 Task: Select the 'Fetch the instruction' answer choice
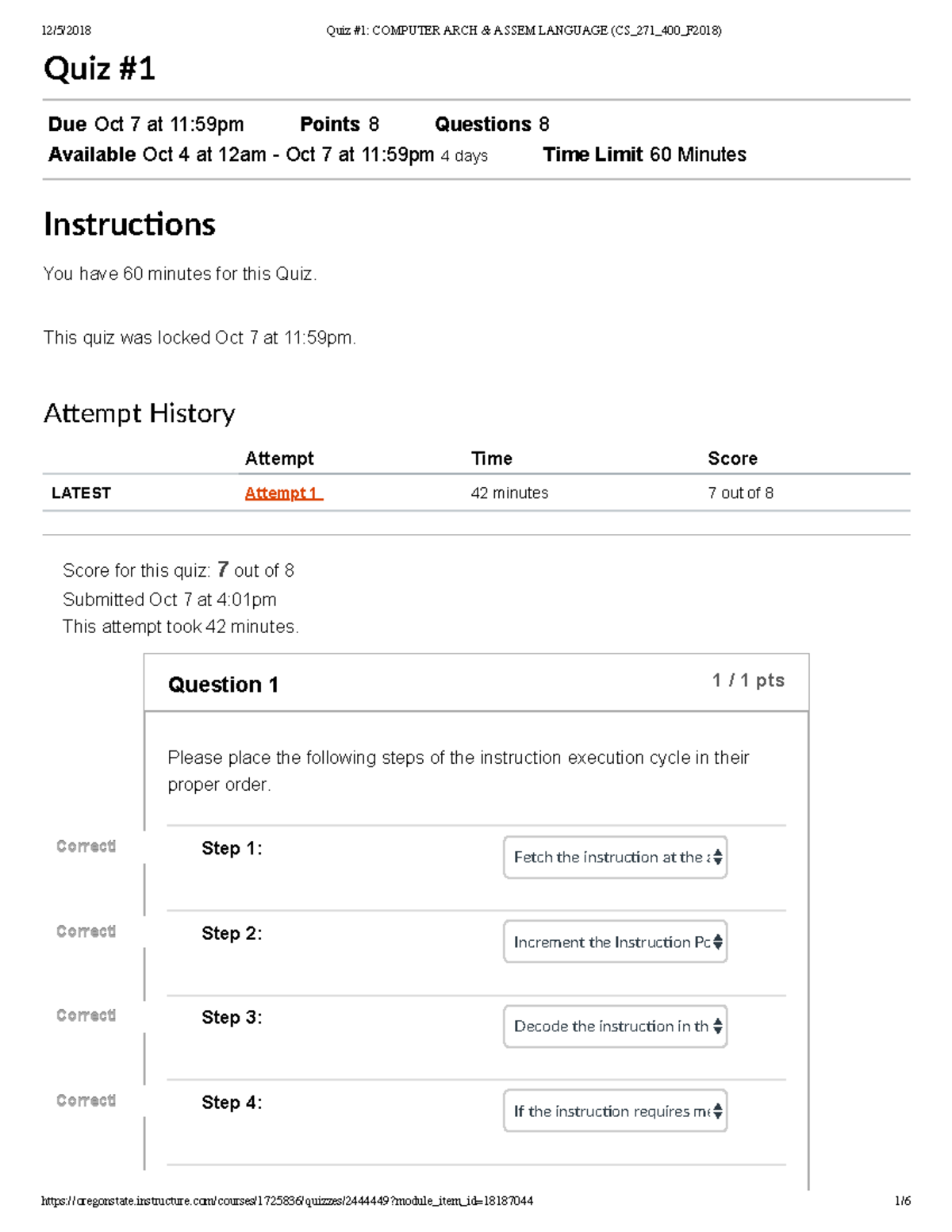coord(611,857)
